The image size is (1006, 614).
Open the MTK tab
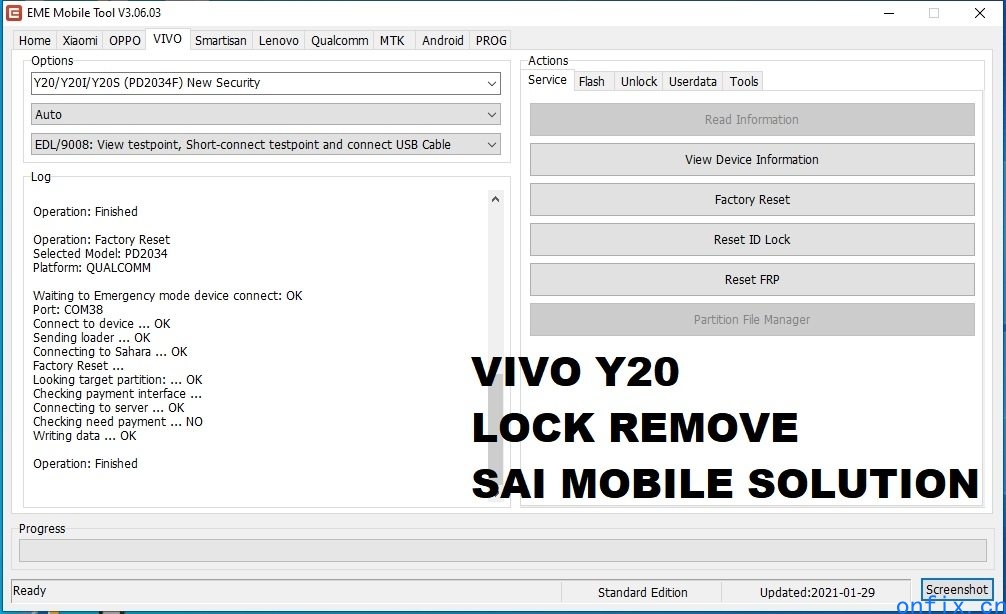(392, 40)
